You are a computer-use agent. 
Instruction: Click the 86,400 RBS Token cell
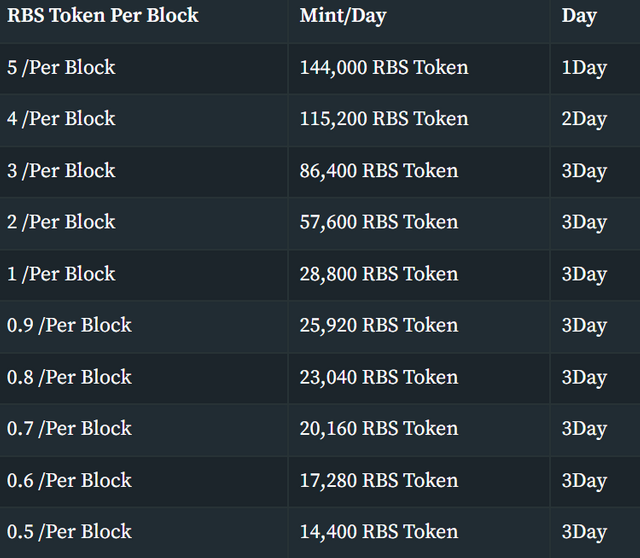(419, 171)
